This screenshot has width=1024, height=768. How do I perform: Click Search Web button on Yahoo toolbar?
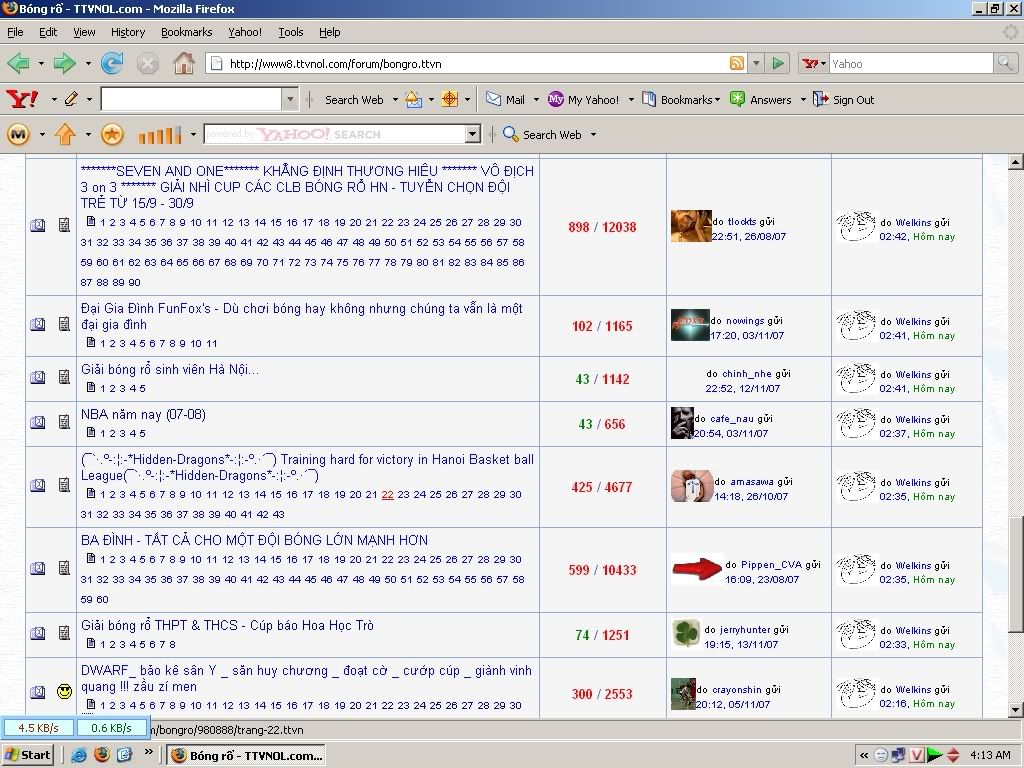354,99
